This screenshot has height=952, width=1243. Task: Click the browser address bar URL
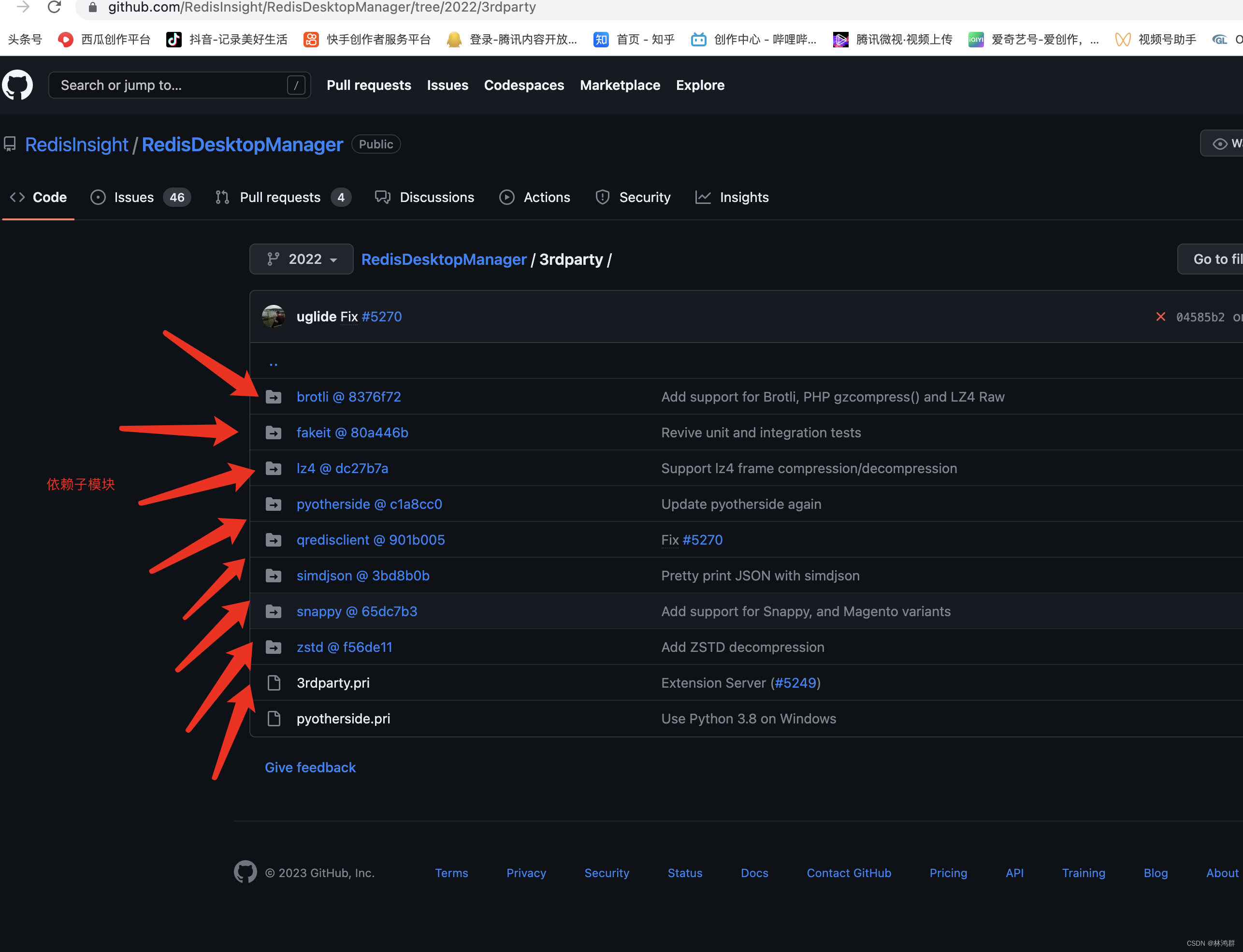[x=322, y=7]
